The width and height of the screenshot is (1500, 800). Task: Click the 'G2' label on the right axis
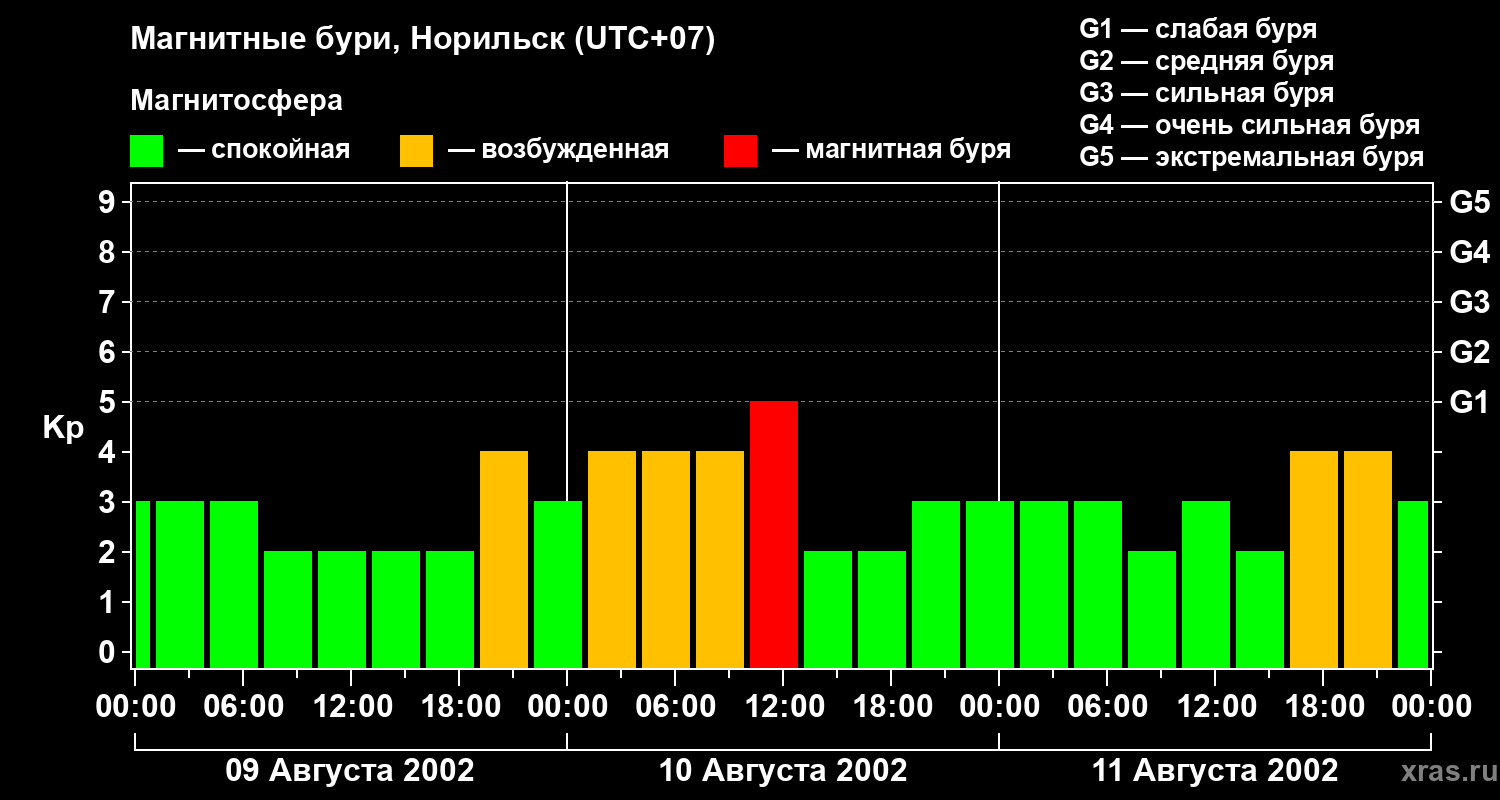click(x=1469, y=352)
